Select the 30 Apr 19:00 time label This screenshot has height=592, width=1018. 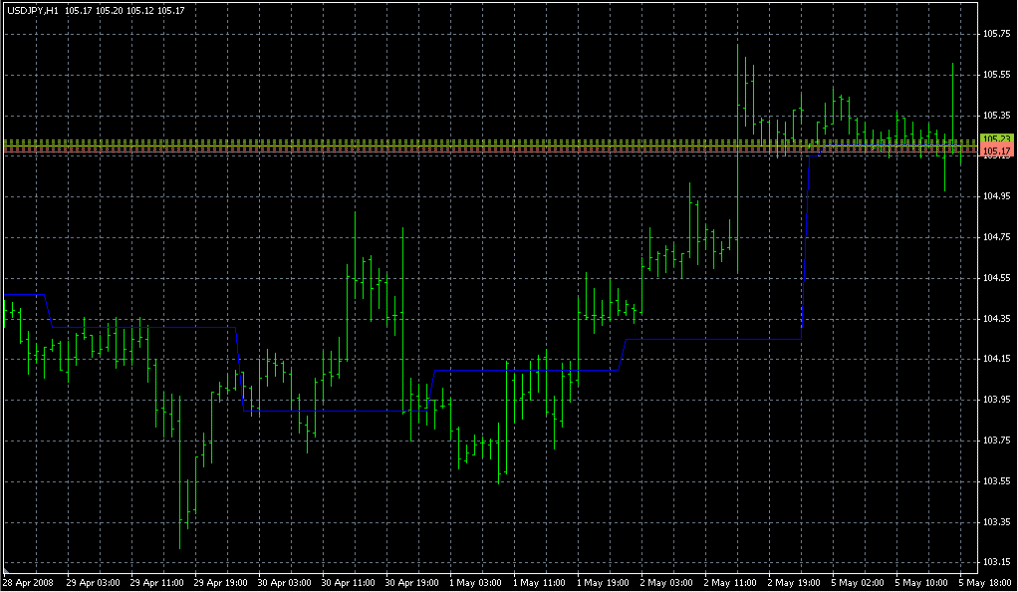point(410,582)
